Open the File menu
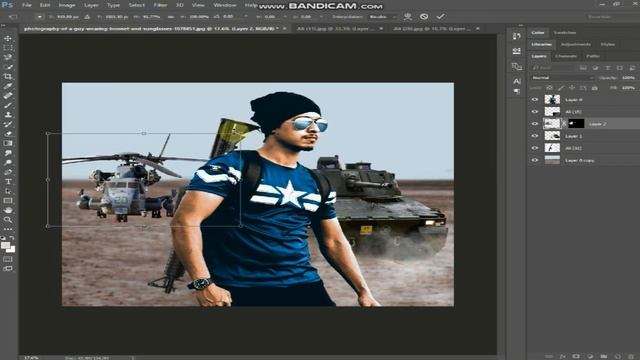 [x=27, y=5]
